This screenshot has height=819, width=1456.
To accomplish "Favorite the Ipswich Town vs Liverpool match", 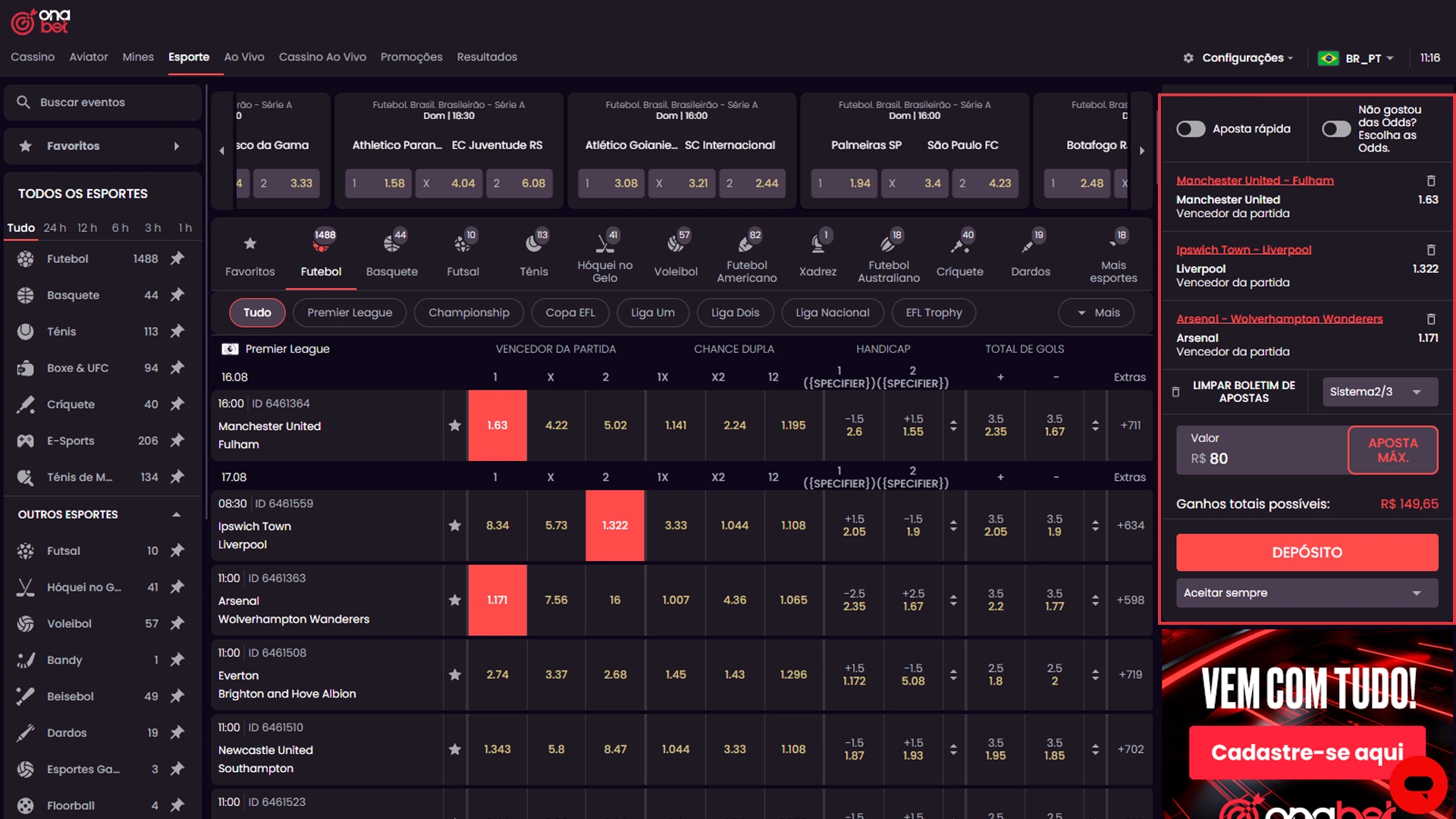I will coord(455,526).
